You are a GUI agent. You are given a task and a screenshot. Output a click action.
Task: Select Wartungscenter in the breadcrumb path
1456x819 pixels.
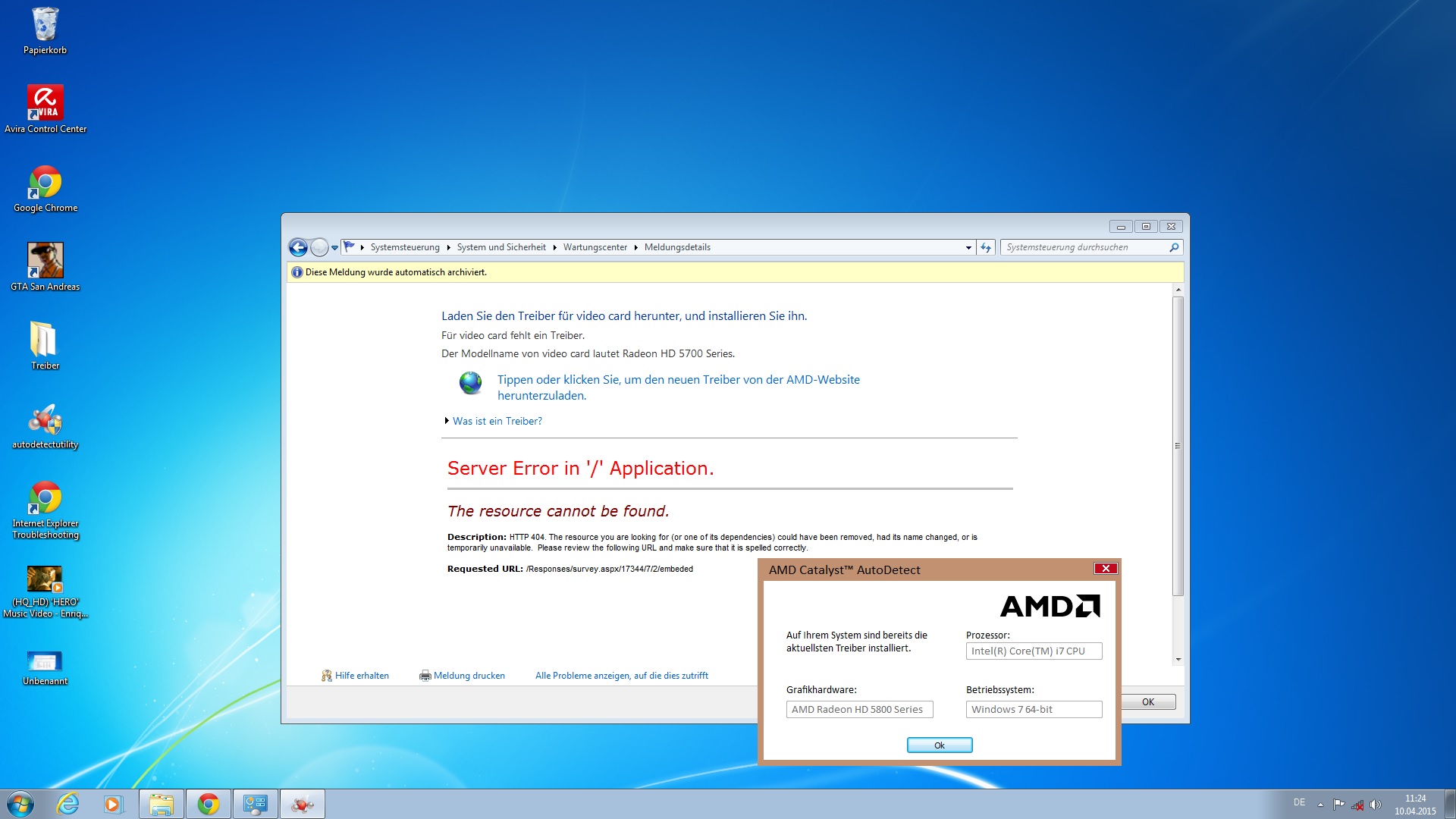(x=595, y=247)
